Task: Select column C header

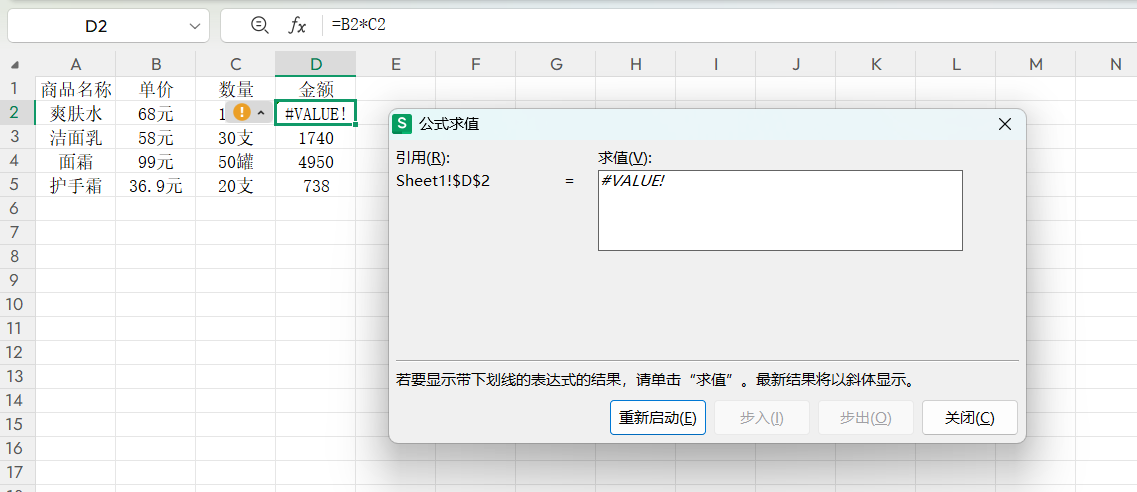Action: coord(236,64)
